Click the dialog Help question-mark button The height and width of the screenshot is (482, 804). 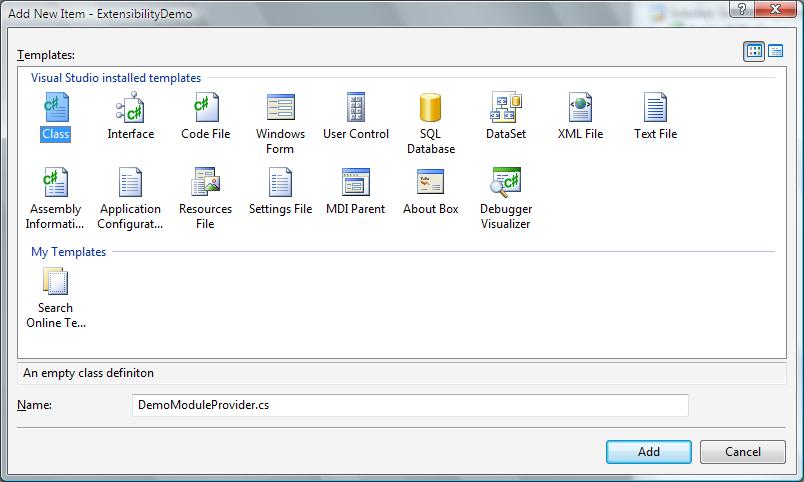point(742,9)
